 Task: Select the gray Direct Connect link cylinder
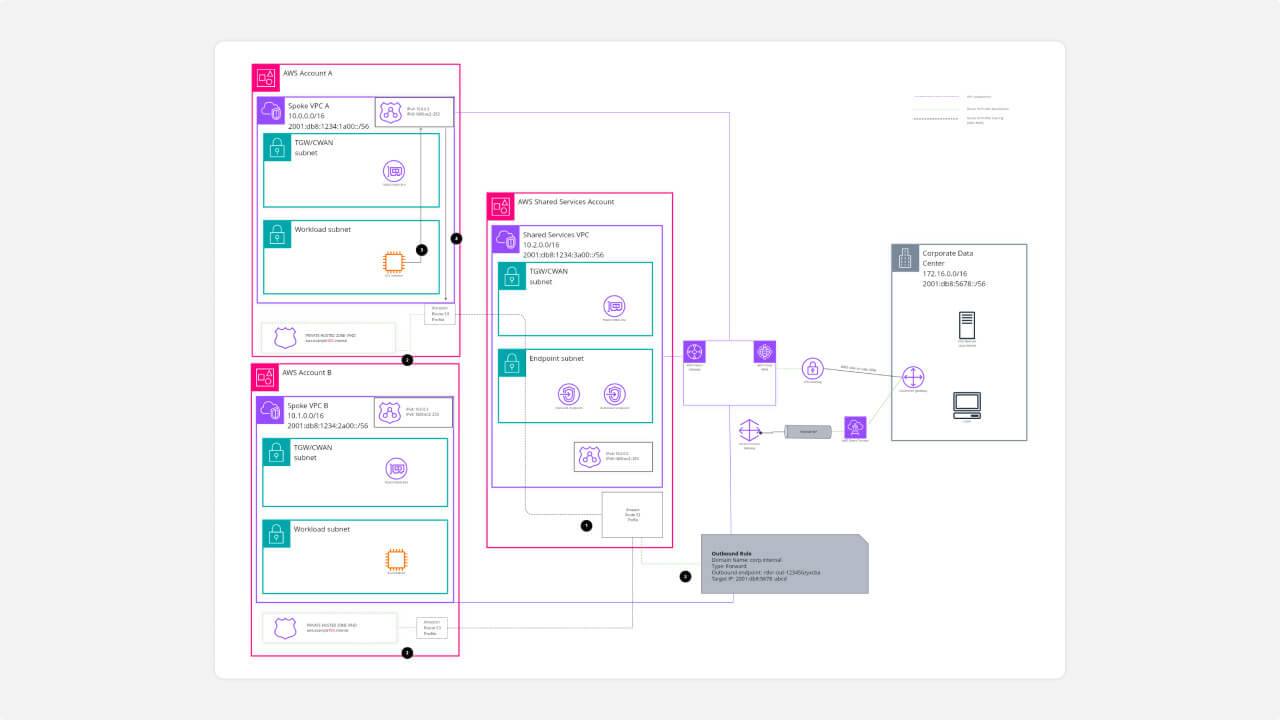[x=809, y=431]
